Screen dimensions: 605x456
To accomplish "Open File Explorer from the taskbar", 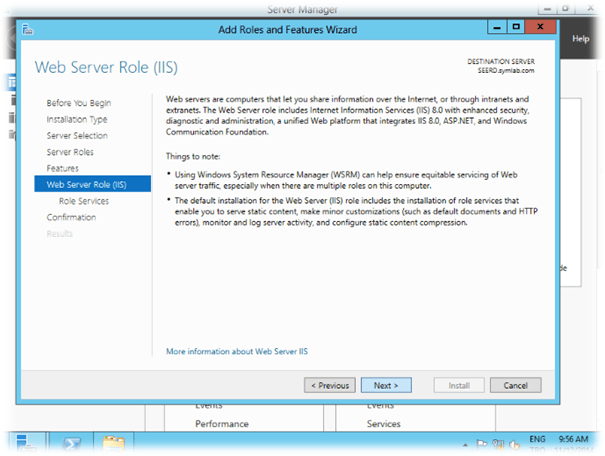I will pyautogui.click(x=113, y=441).
